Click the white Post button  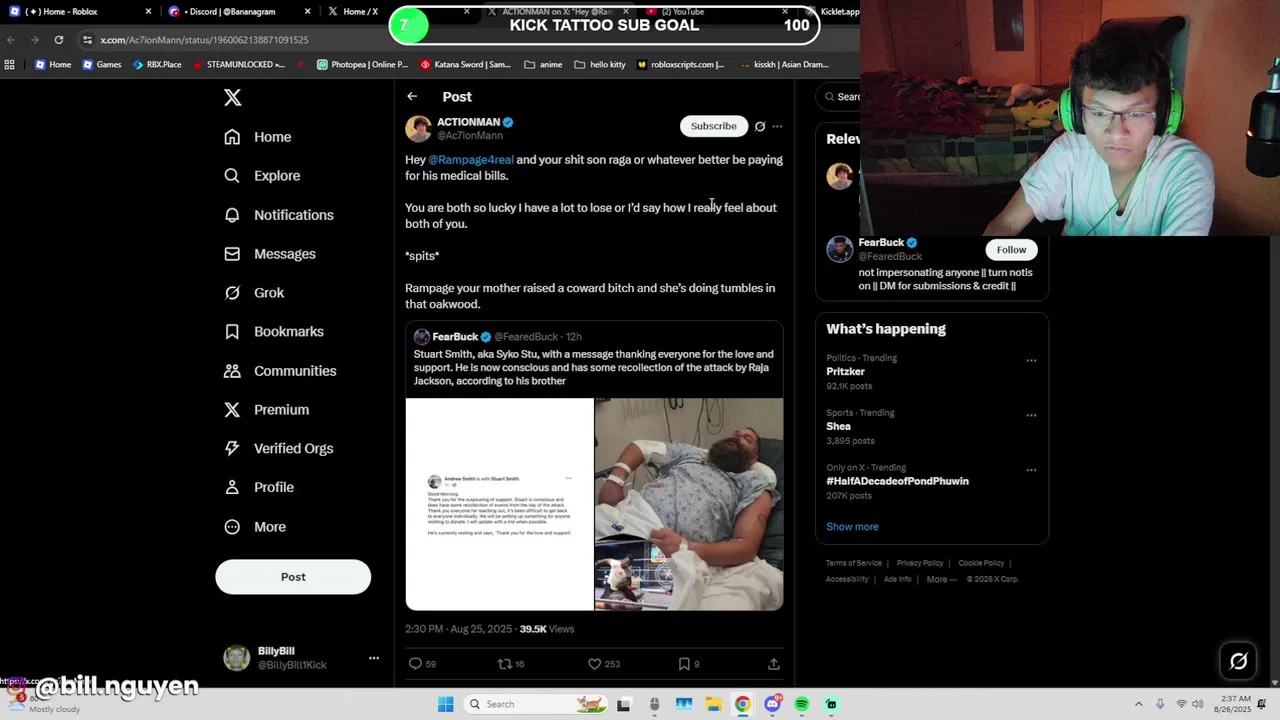pyautogui.click(x=293, y=577)
